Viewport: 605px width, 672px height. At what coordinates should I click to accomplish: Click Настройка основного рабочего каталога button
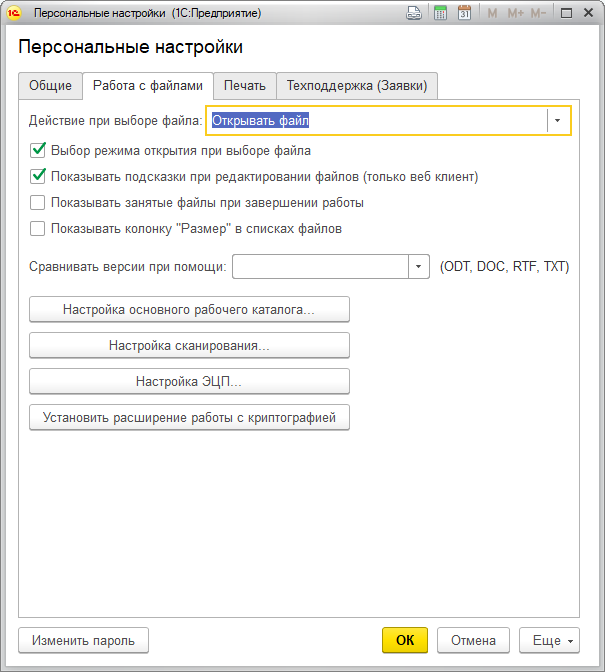189,309
